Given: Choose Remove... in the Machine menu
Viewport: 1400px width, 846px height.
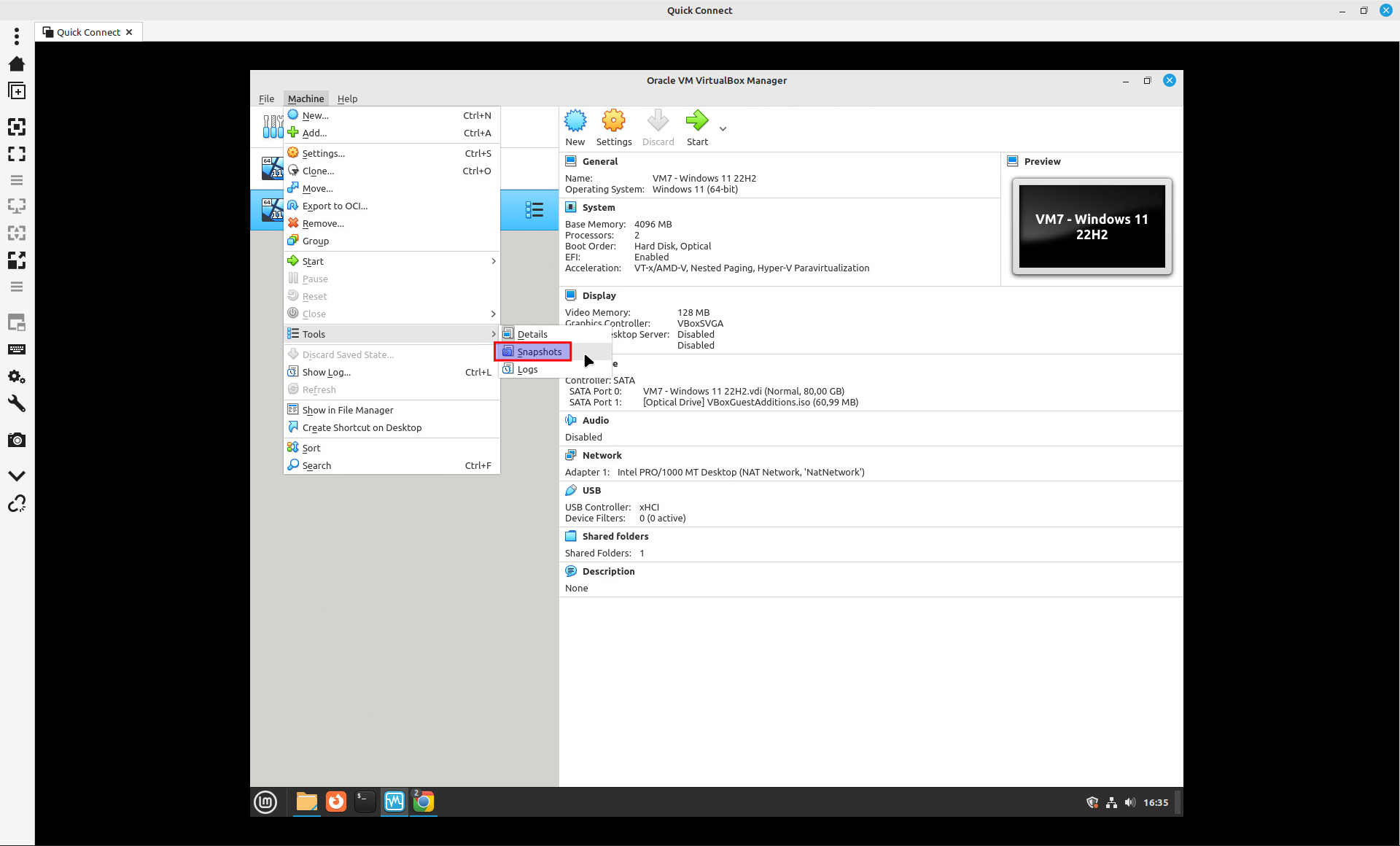Looking at the screenshot, I should point(392,223).
